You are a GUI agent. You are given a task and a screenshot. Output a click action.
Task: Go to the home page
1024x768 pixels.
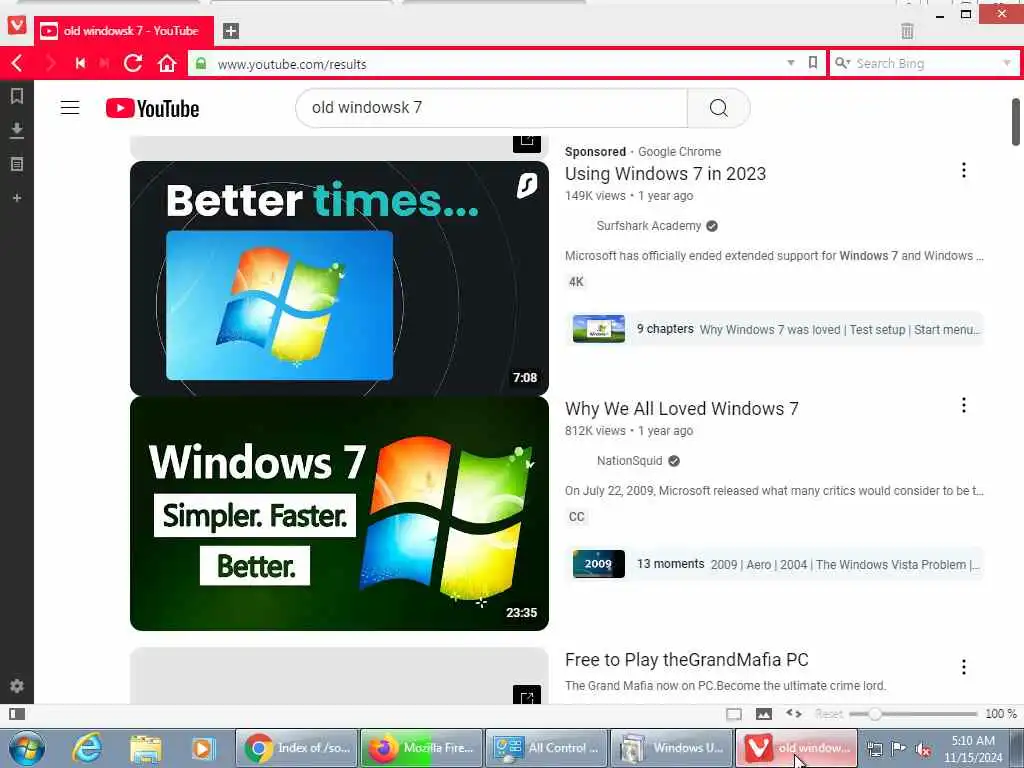point(167,63)
